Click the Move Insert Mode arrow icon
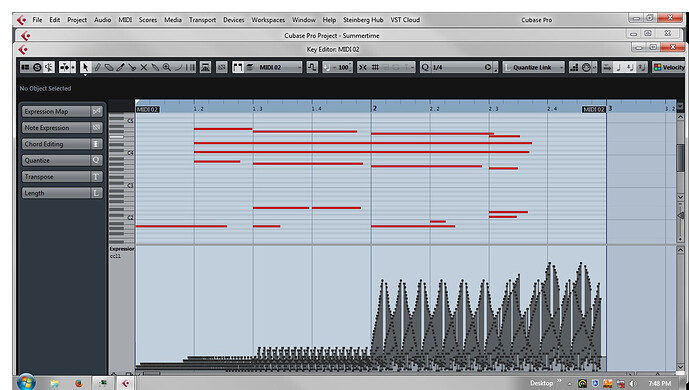Image resolution: width=689 pixels, height=390 pixels. point(606,67)
